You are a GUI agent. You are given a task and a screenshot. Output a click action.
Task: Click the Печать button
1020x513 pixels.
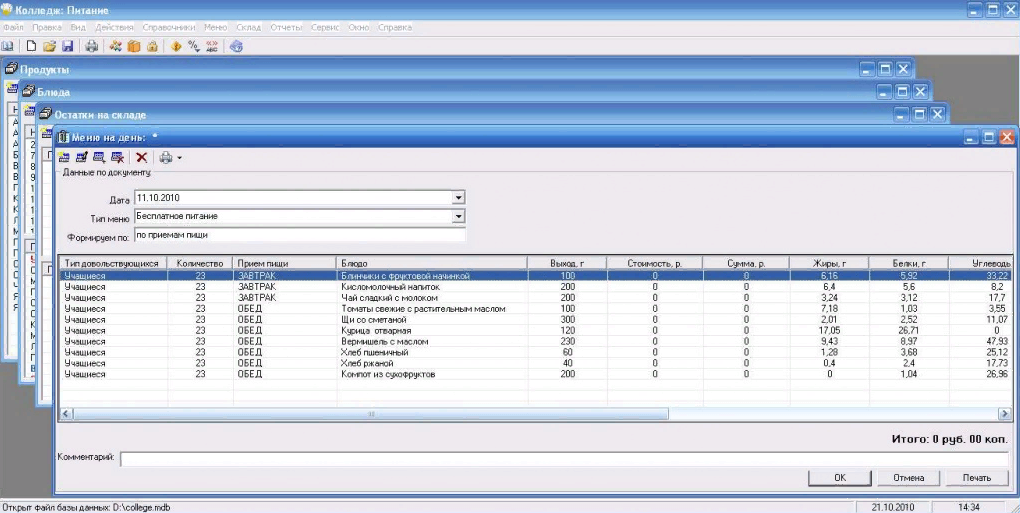(976, 478)
